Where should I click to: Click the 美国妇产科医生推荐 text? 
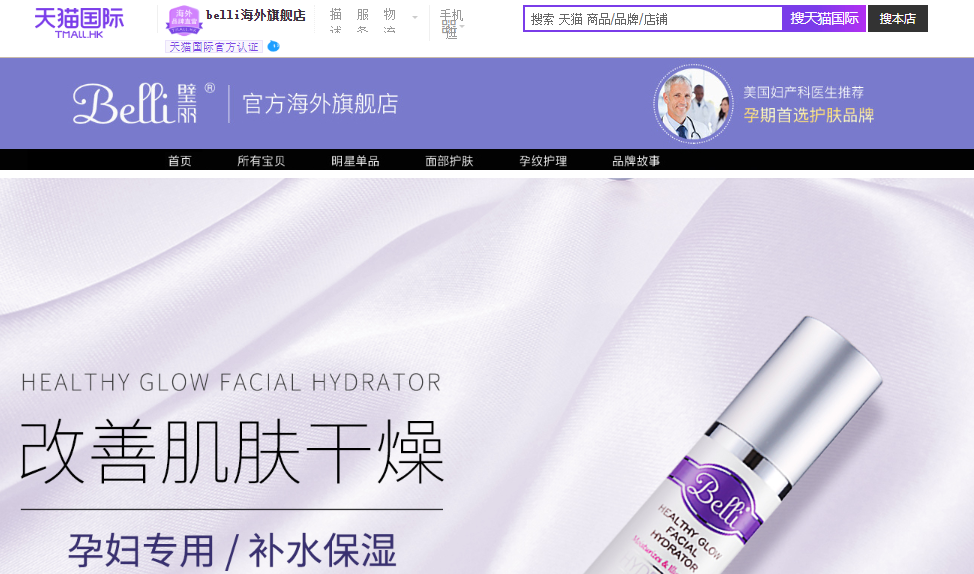[804, 93]
